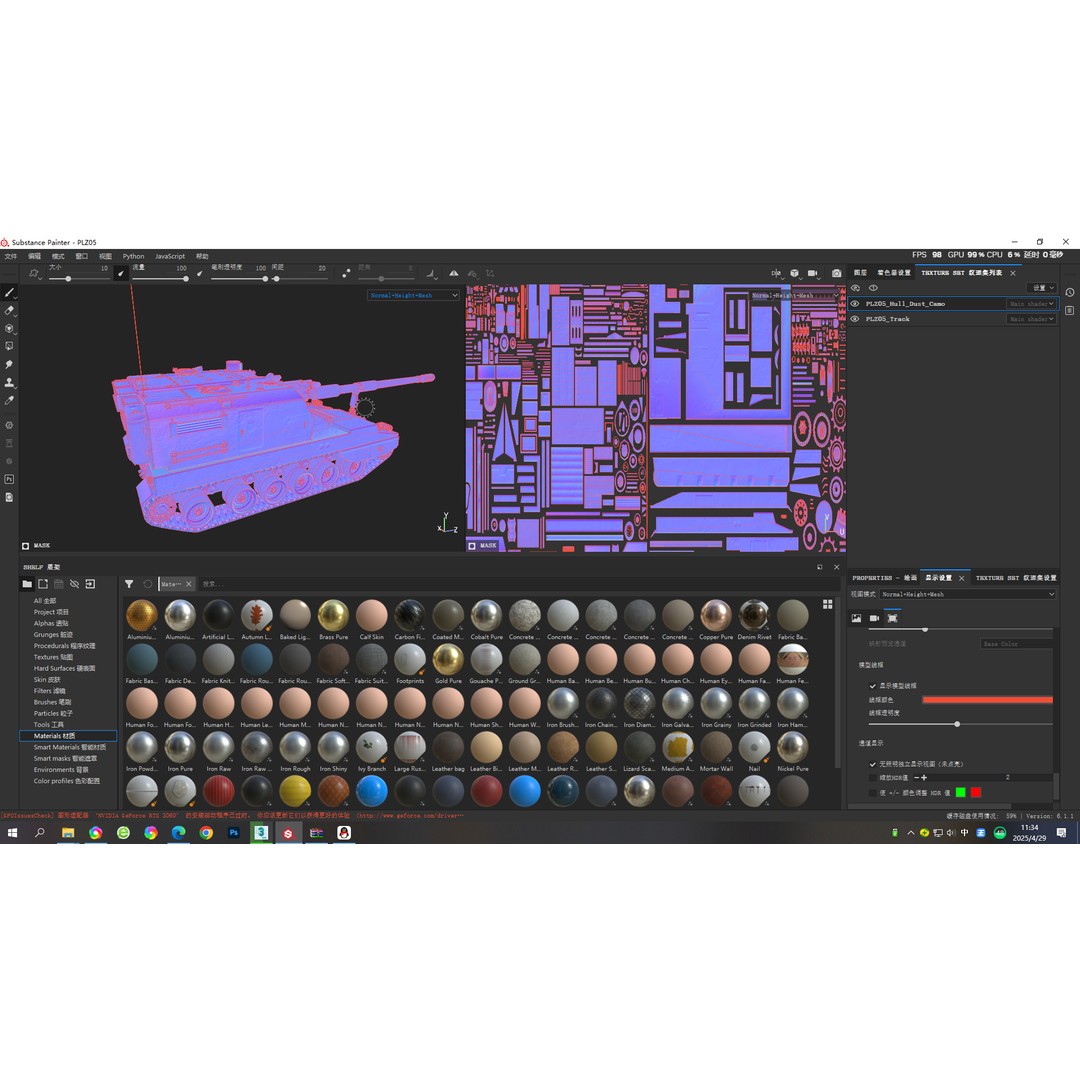The image size is (1080, 1080).
Task: Click the shelf folder icon
Action: click(x=27, y=584)
